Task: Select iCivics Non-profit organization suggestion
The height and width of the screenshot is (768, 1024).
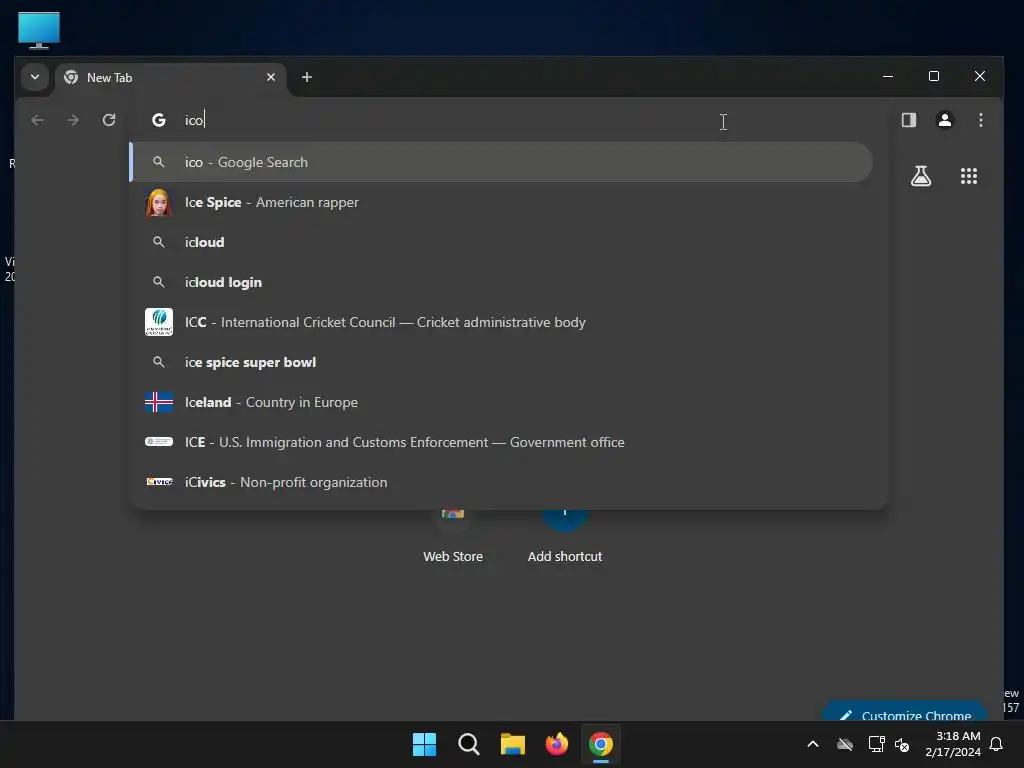Action: click(x=501, y=482)
